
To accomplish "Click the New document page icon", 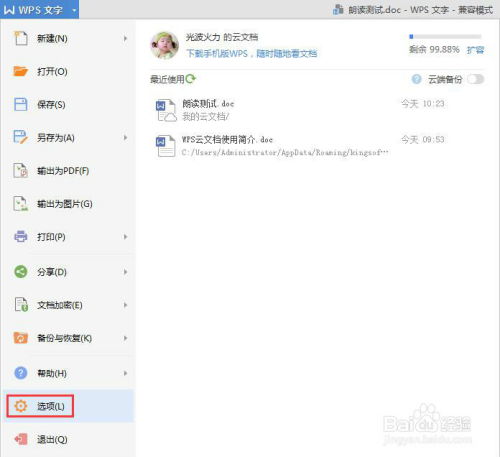I will [21, 38].
